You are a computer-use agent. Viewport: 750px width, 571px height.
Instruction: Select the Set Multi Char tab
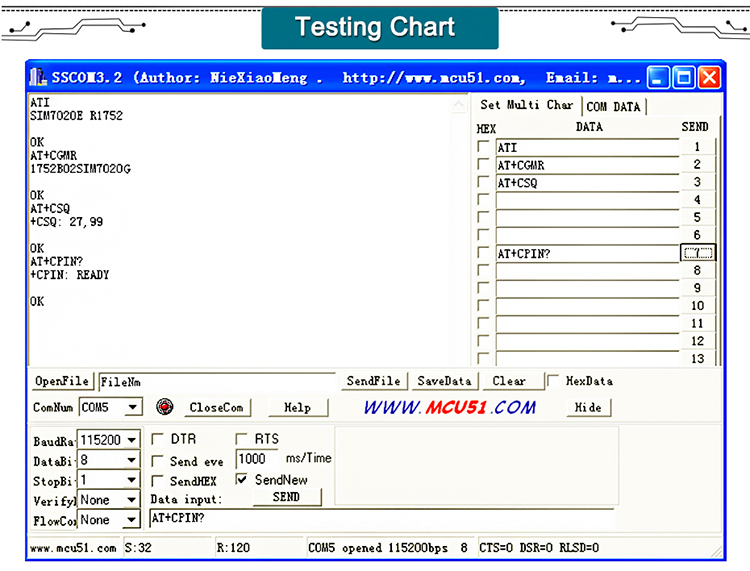[x=527, y=105]
